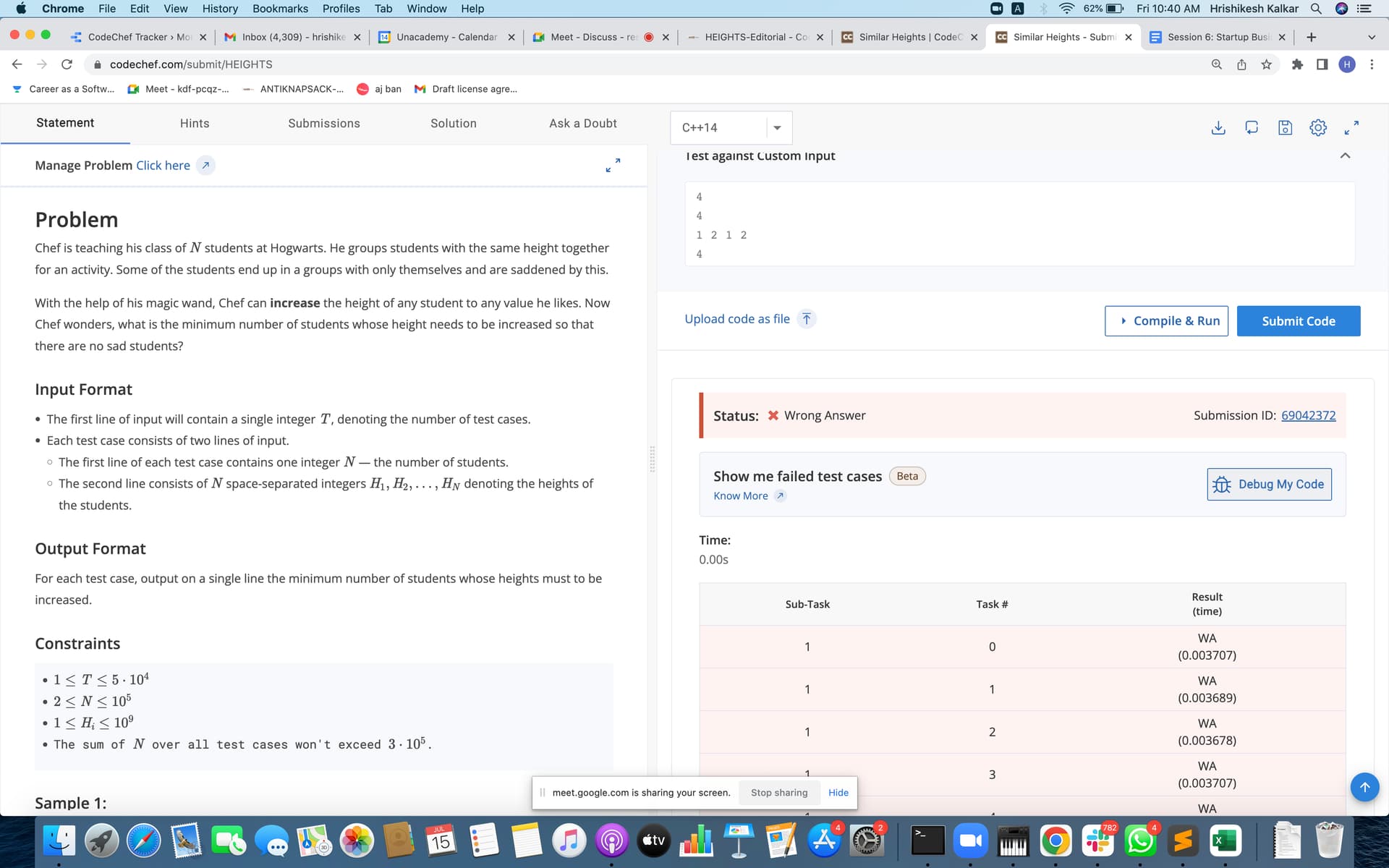Click inside the custom input text area
The width and height of the screenshot is (1389, 868).
(1019, 224)
